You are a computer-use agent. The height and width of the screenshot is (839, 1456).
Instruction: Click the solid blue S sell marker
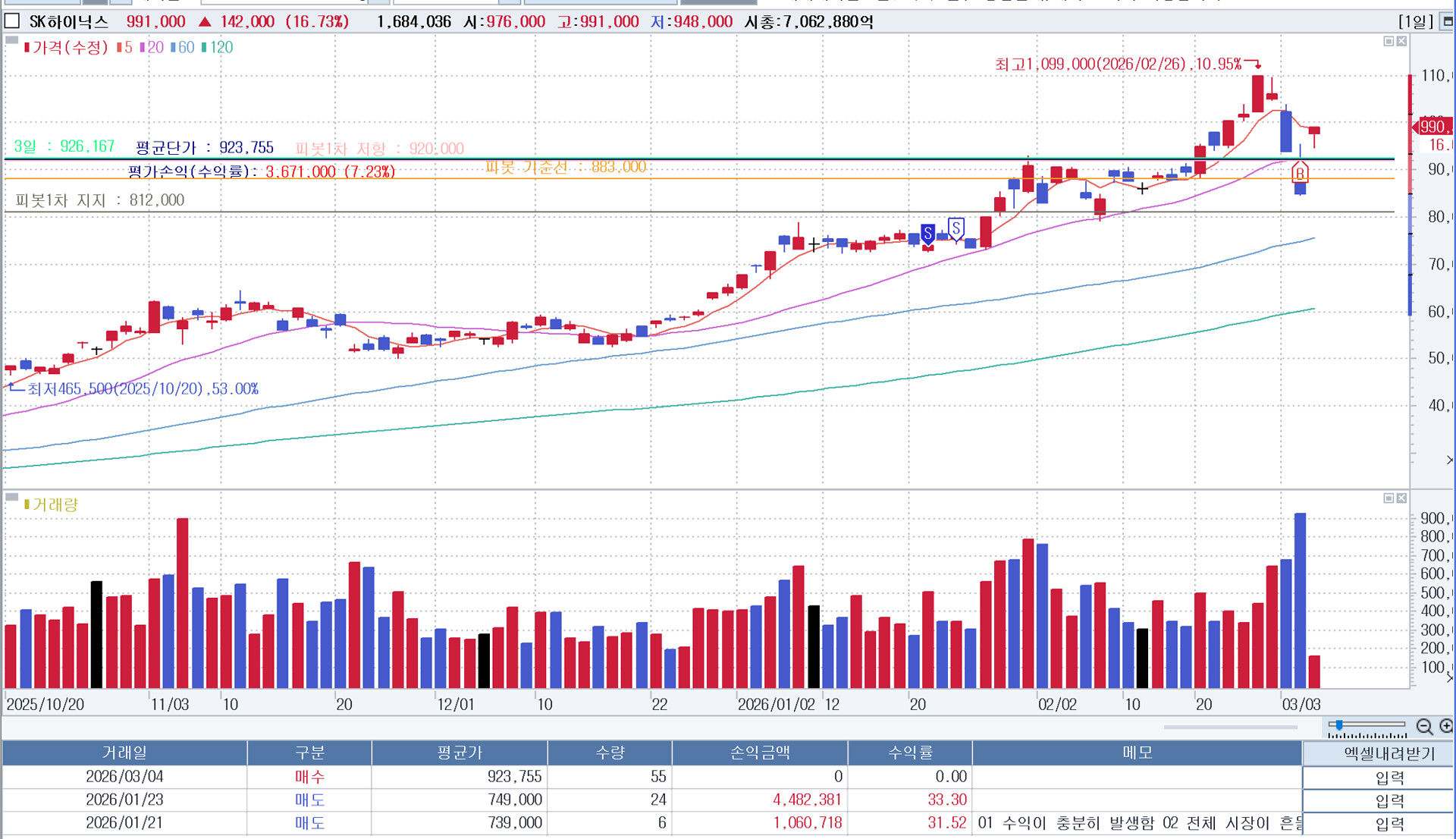coord(927,233)
